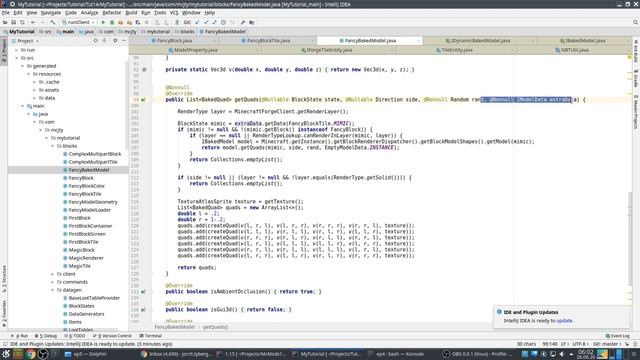640x360 pixels.
Task: Click the Git commit checkmark icon
Action: (x=206, y=22)
